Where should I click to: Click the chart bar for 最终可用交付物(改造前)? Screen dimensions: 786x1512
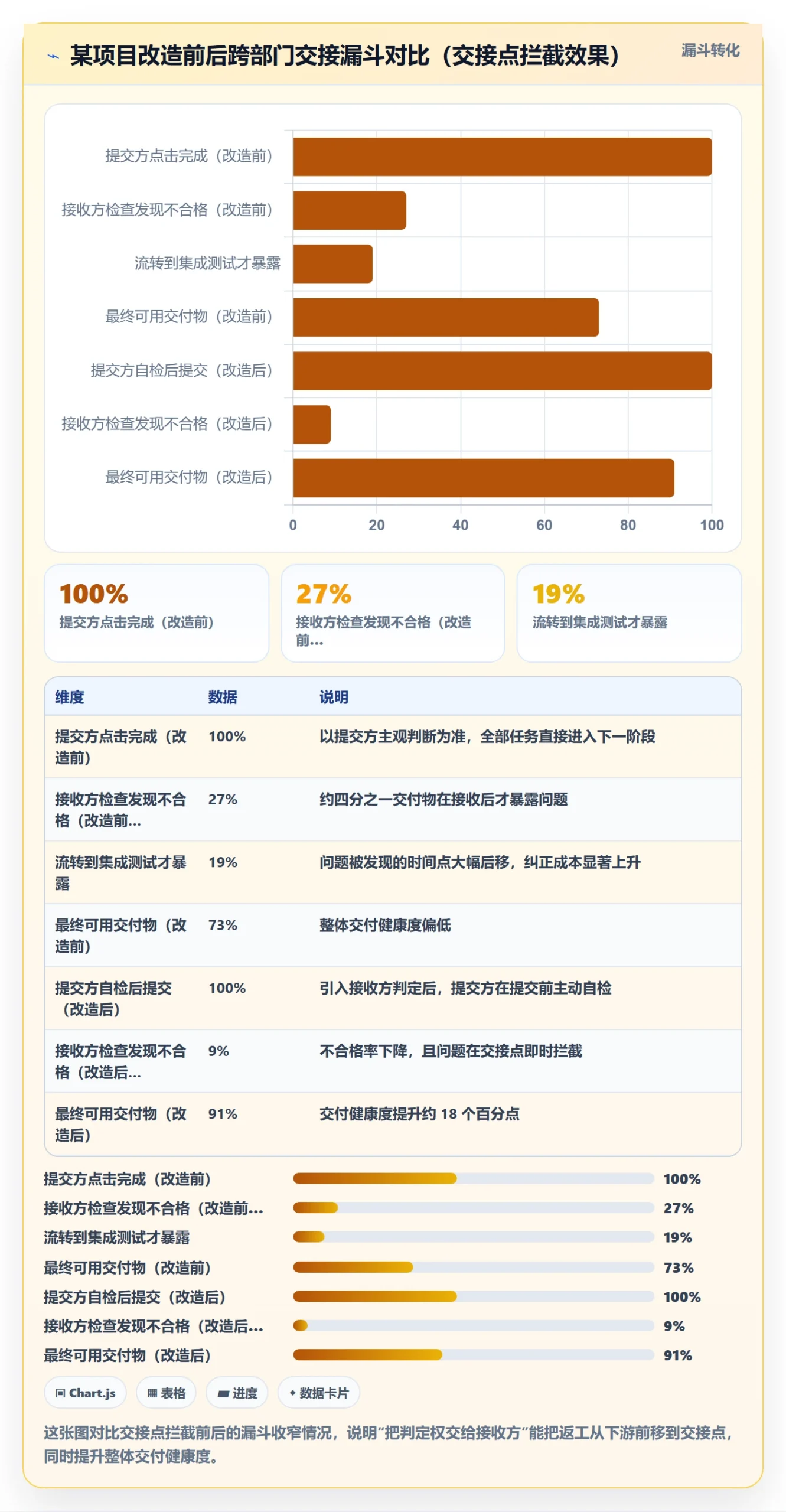coord(446,317)
